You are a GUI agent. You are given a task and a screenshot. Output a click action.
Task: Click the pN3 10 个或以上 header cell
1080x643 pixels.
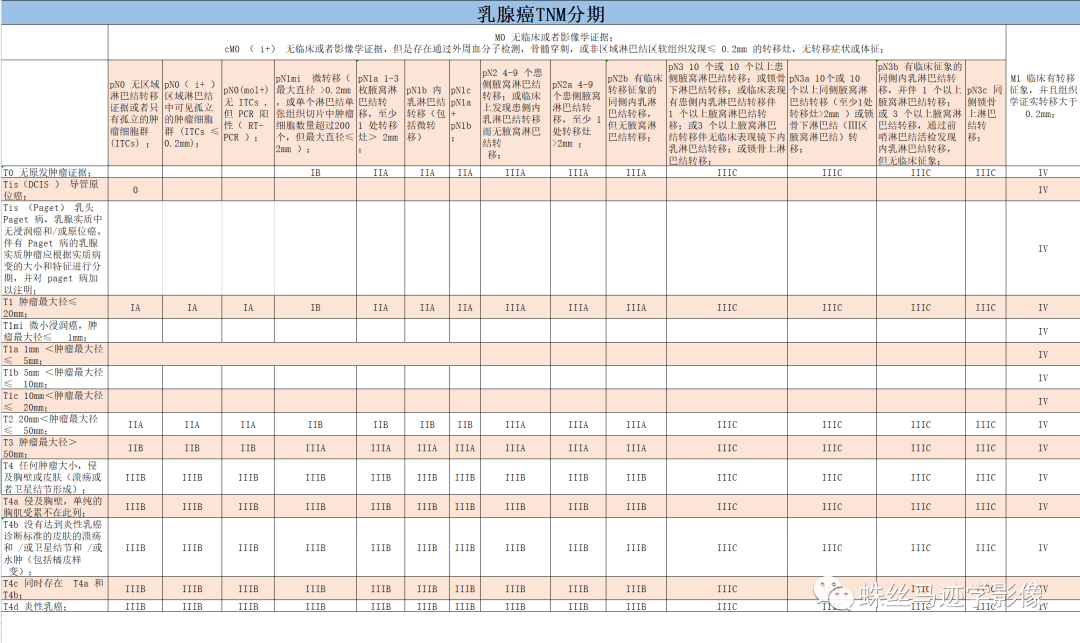point(727,113)
